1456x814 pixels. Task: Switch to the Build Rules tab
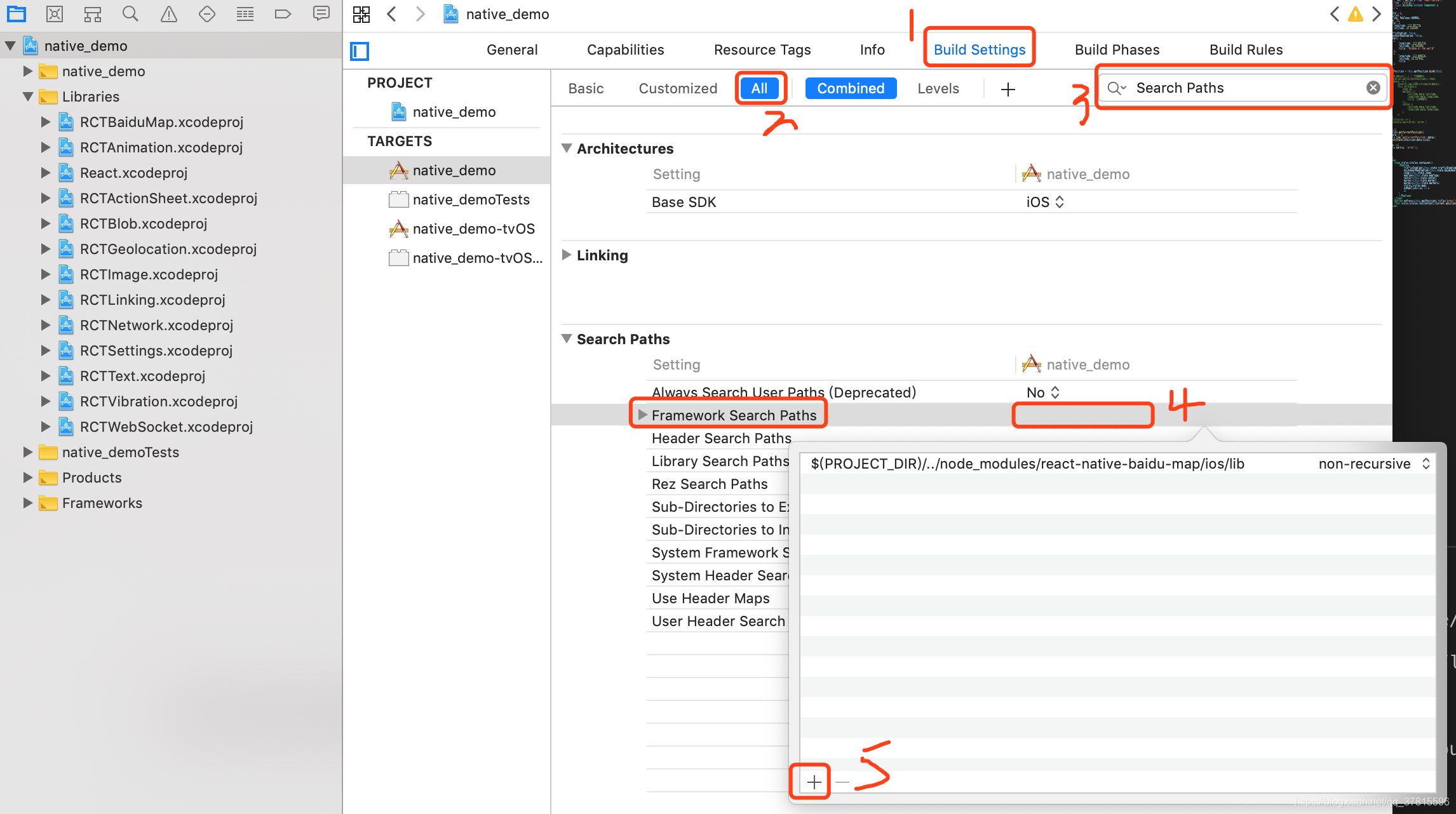click(1246, 50)
